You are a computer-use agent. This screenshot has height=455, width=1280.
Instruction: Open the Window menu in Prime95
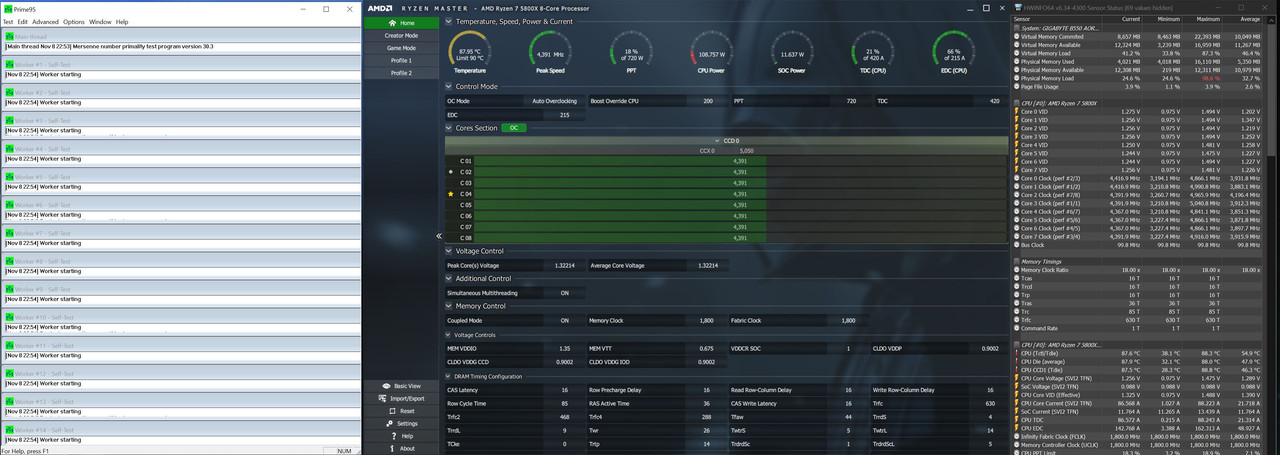click(x=100, y=21)
